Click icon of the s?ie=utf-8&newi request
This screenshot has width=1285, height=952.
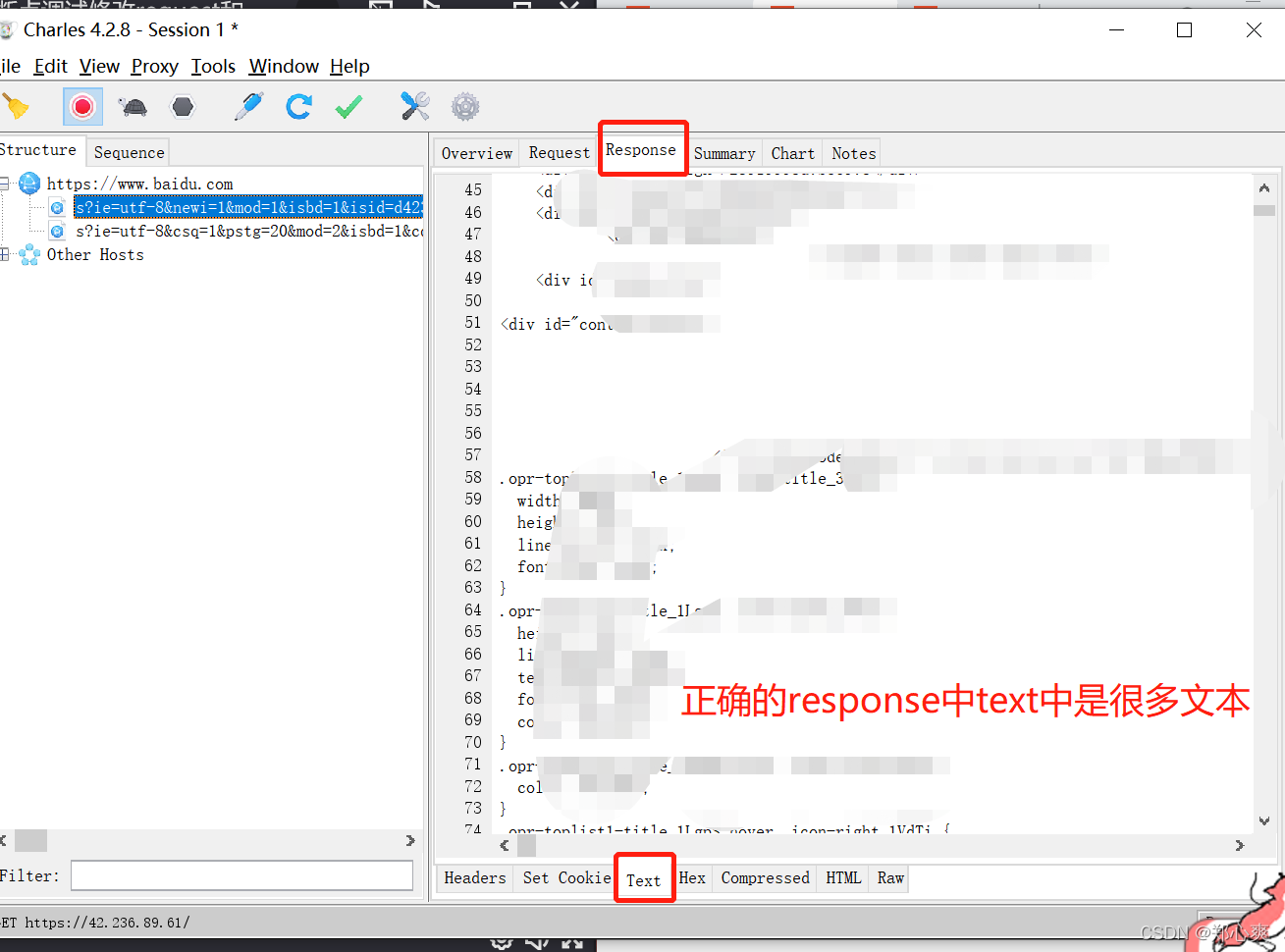(x=57, y=207)
